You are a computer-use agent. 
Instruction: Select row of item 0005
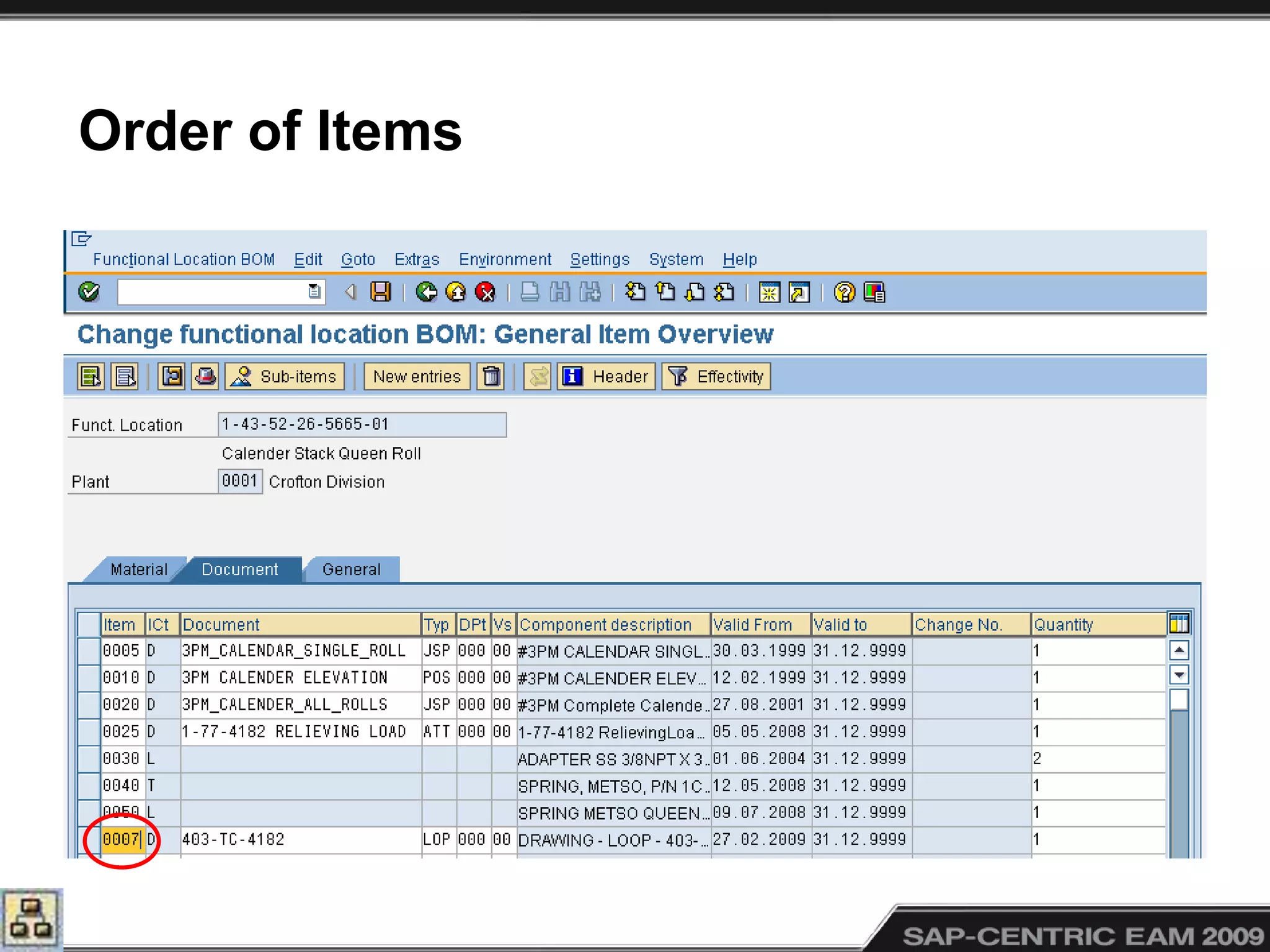pyautogui.click(x=89, y=651)
